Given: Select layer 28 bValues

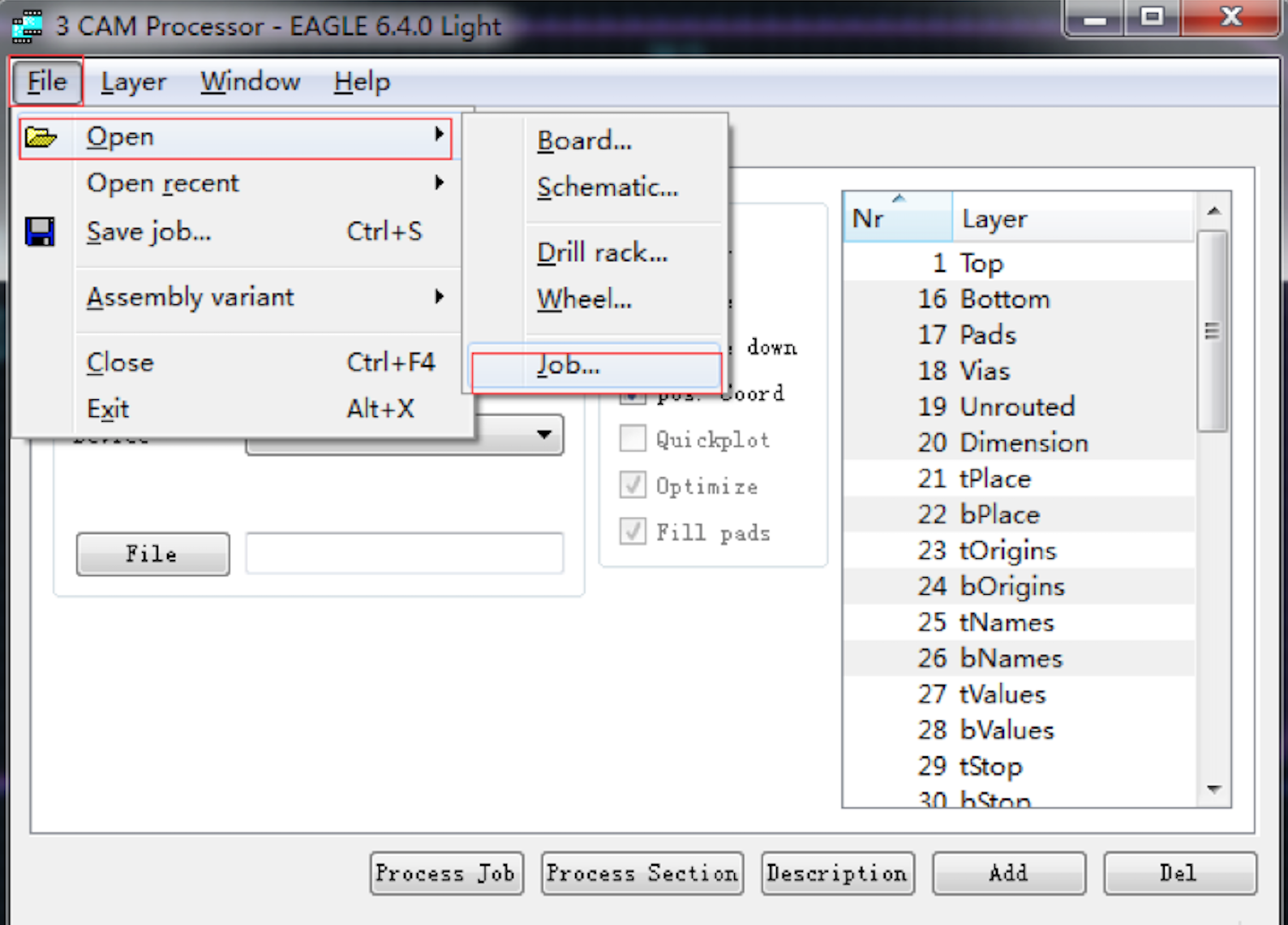Looking at the screenshot, I should pyautogui.click(x=1020, y=730).
